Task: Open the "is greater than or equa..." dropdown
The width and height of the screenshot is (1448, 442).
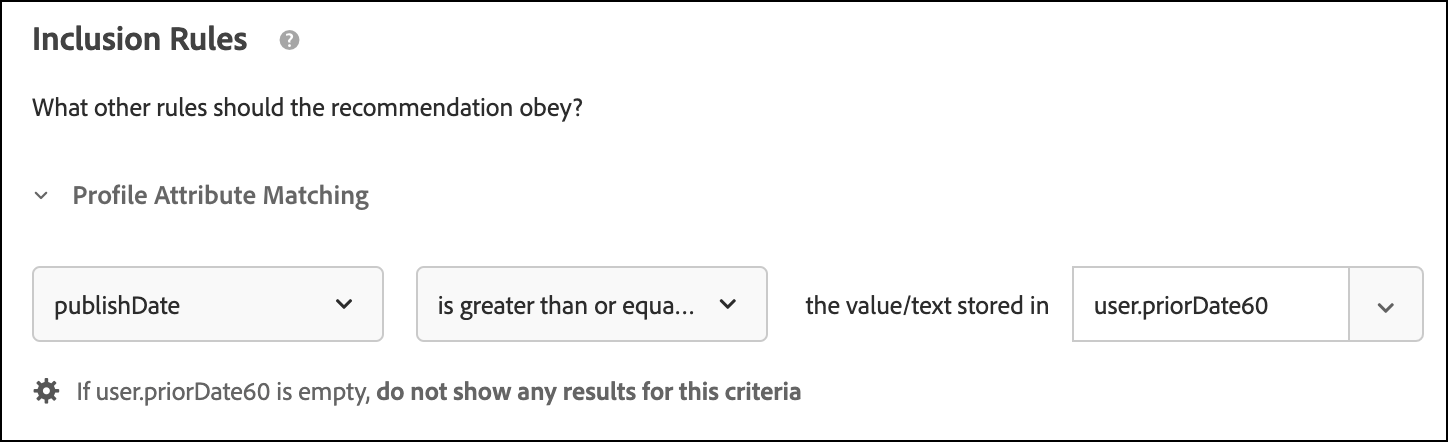Action: 591,304
